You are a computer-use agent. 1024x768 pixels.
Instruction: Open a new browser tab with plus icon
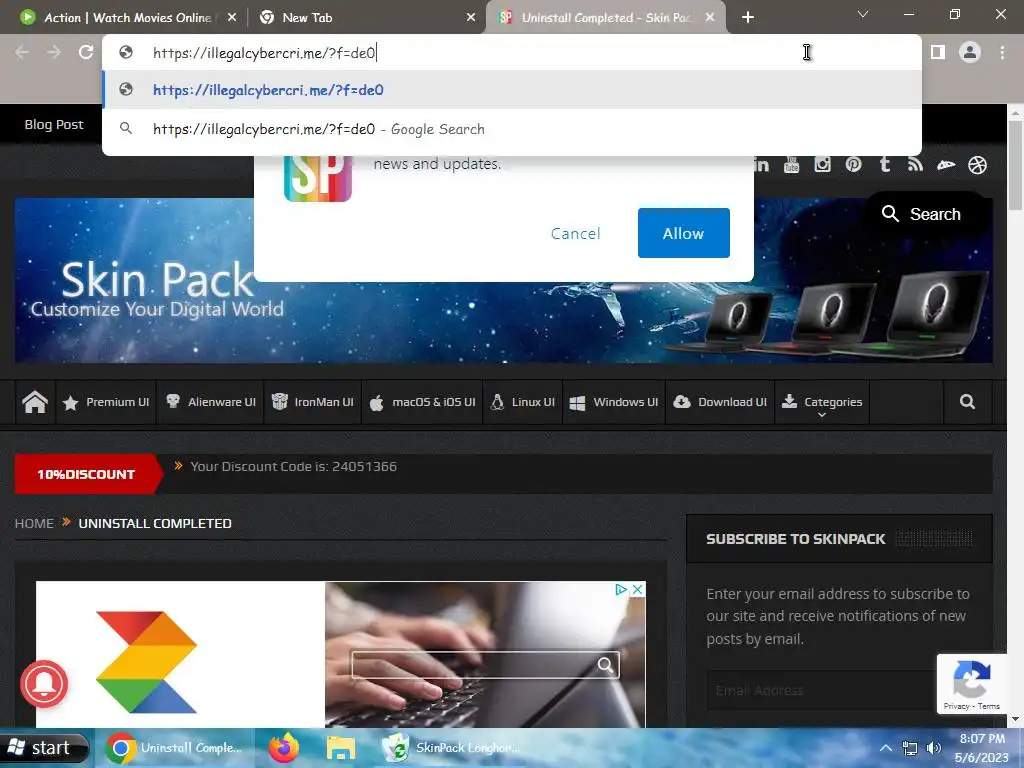point(748,18)
